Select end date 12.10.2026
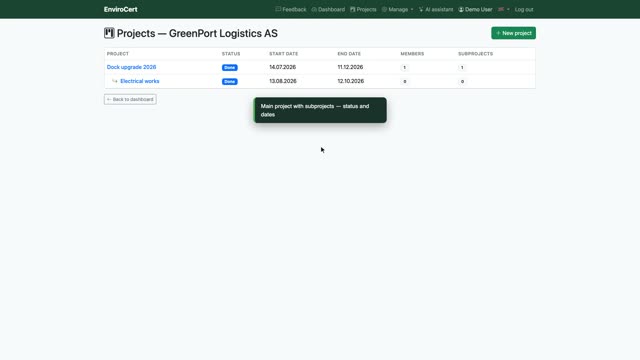The image size is (640, 360). 351,81
